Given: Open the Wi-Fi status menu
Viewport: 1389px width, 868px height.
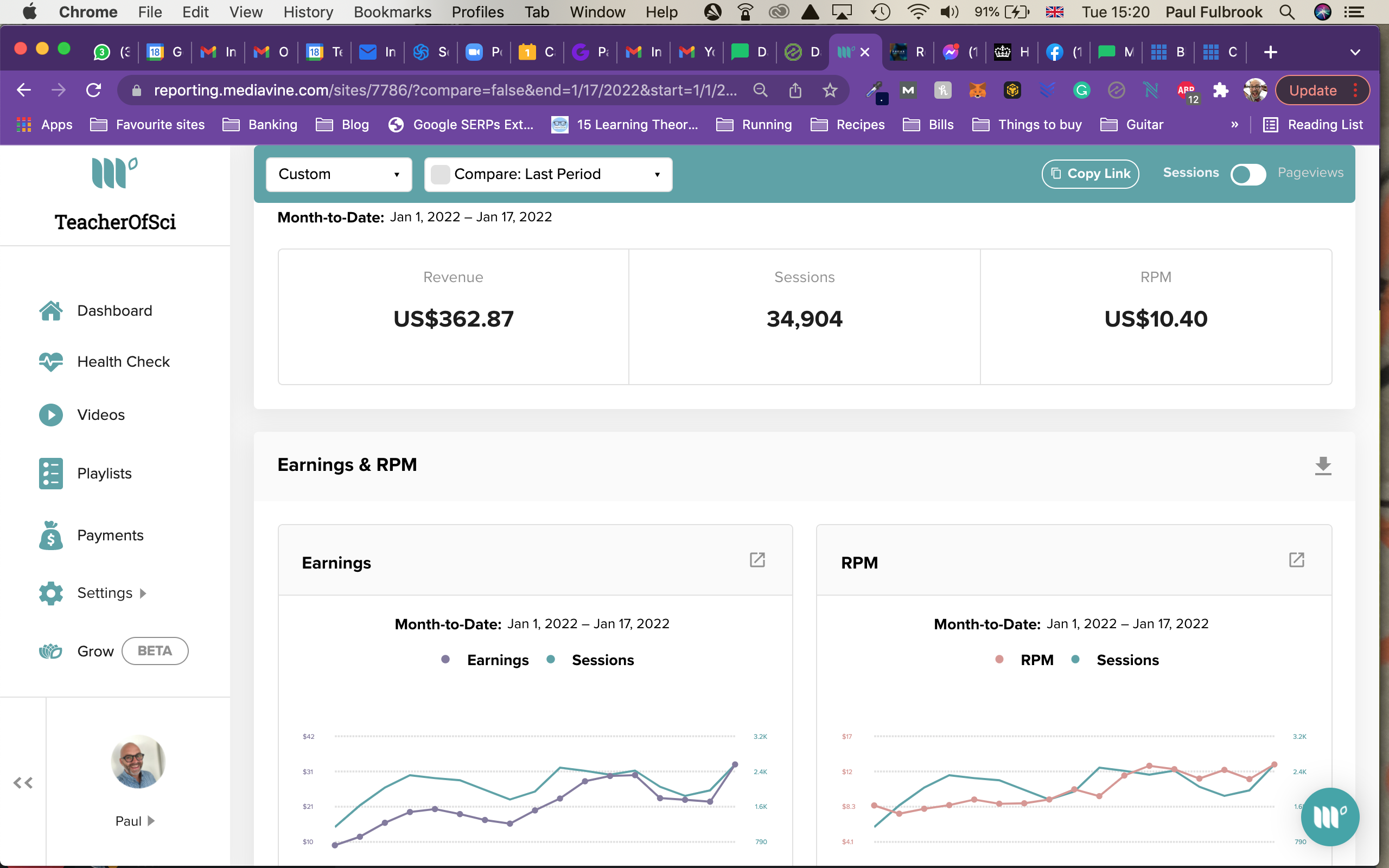Looking at the screenshot, I should click(918, 12).
